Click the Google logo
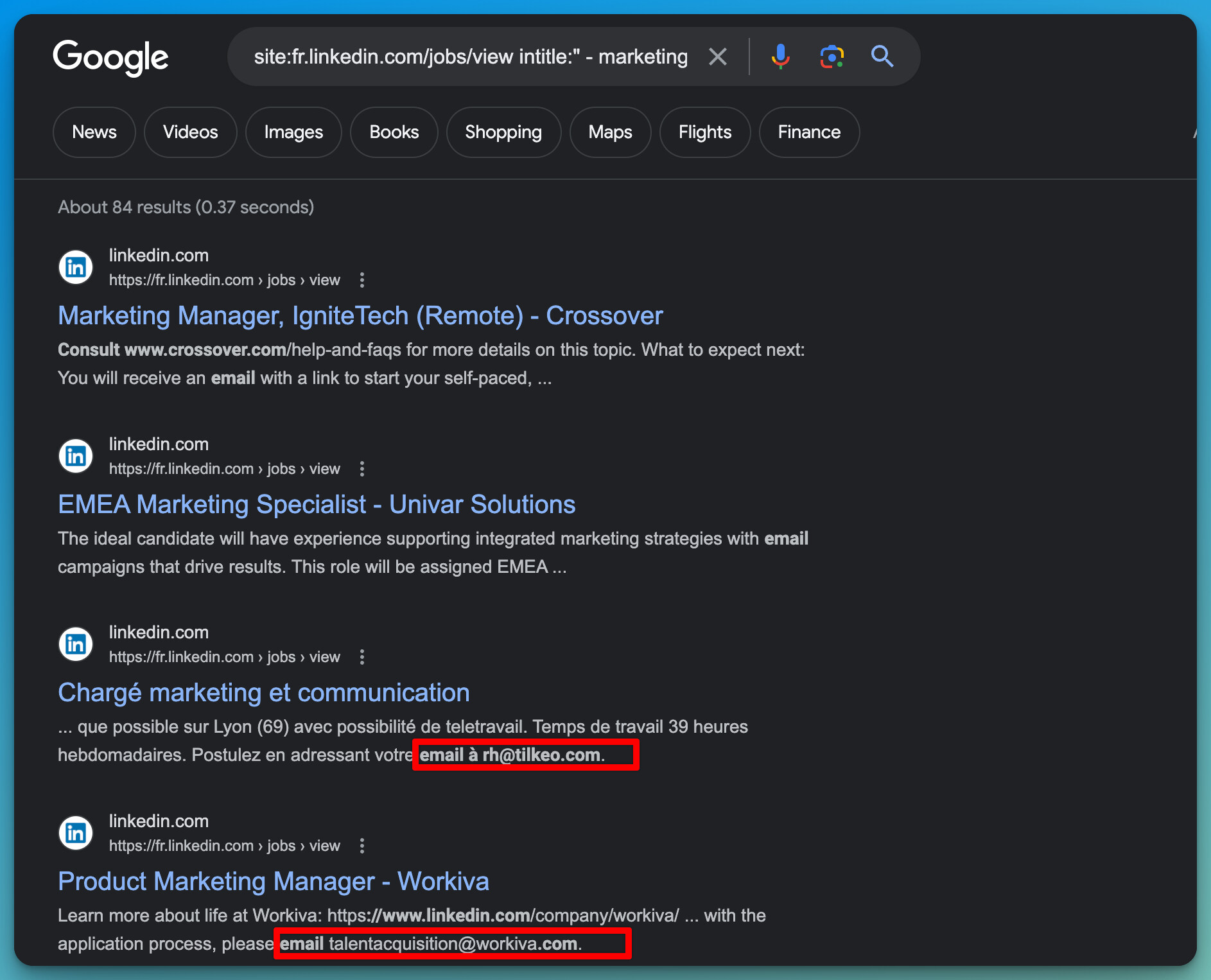 click(x=110, y=58)
